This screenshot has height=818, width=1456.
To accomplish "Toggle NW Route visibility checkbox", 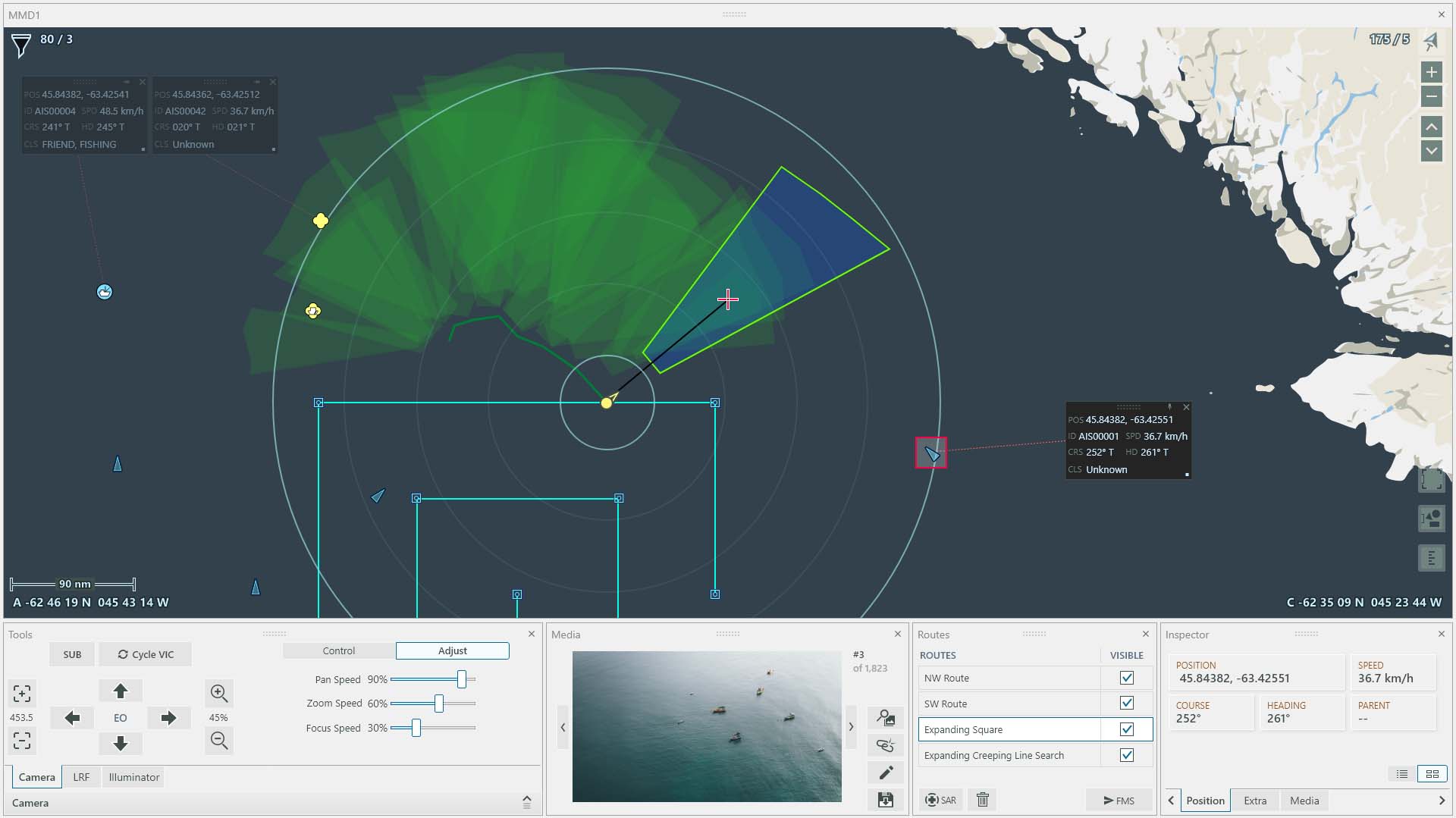I will (x=1126, y=678).
